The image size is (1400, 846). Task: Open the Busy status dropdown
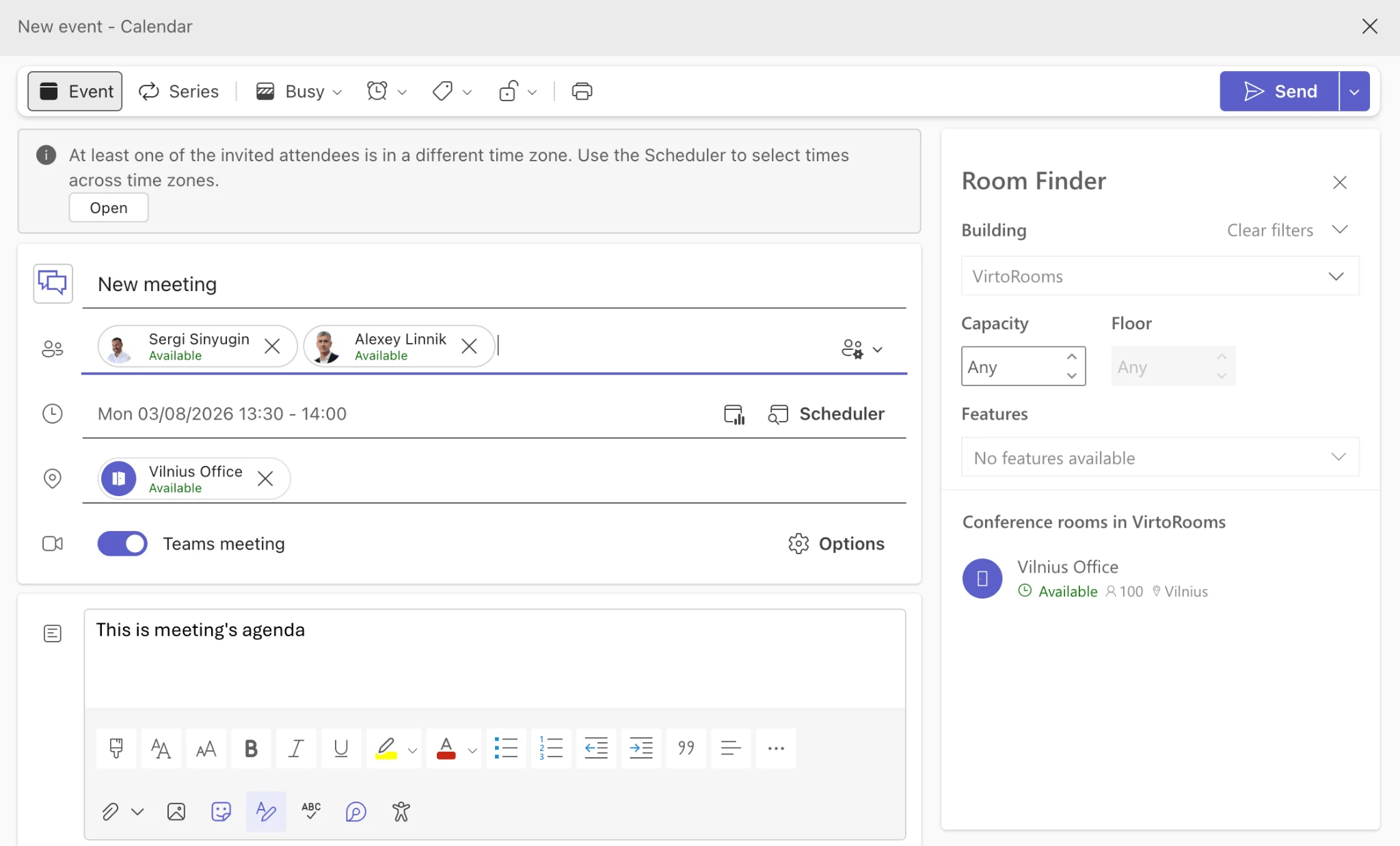[x=299, y=91]
